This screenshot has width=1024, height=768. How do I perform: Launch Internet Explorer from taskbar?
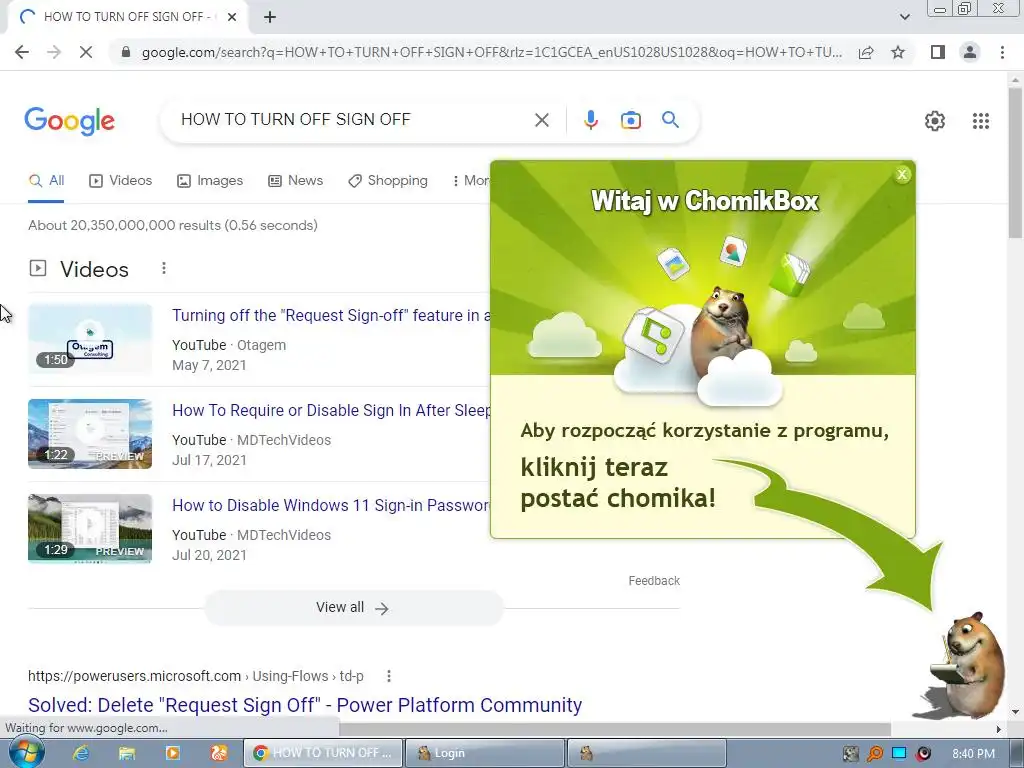click(81, 753)
